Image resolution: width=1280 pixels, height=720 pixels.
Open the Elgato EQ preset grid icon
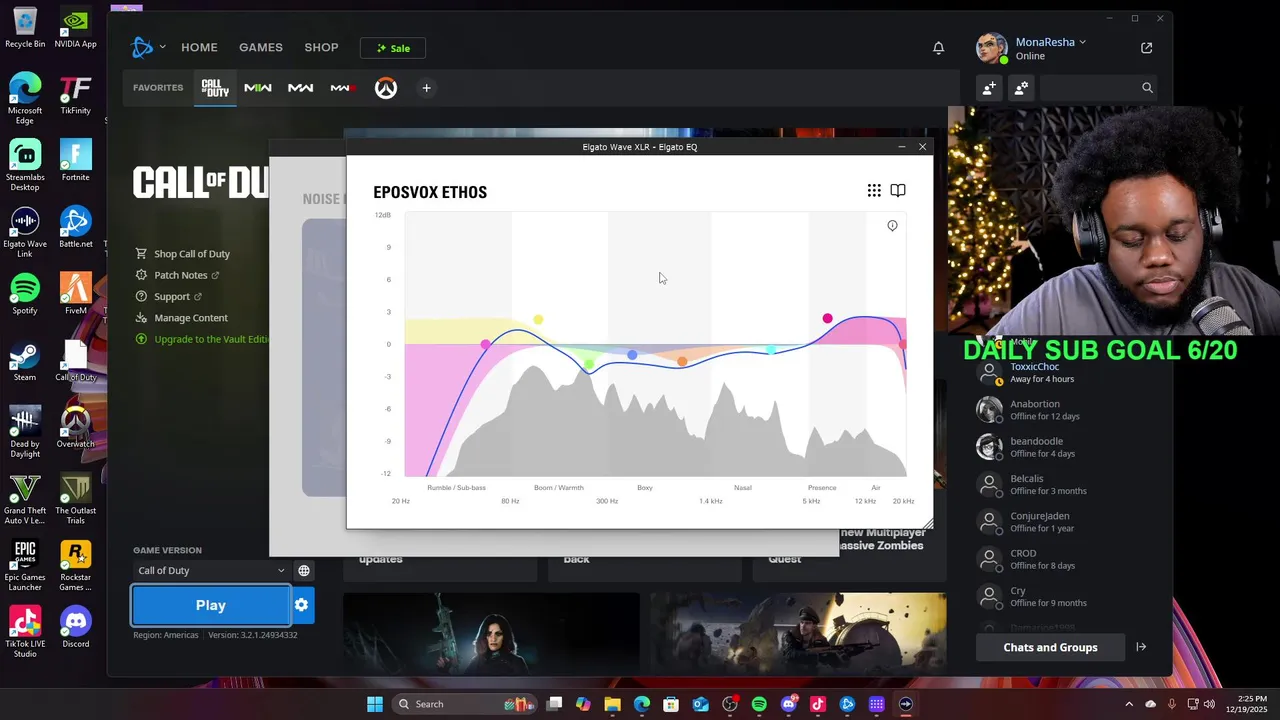(874, 190)
